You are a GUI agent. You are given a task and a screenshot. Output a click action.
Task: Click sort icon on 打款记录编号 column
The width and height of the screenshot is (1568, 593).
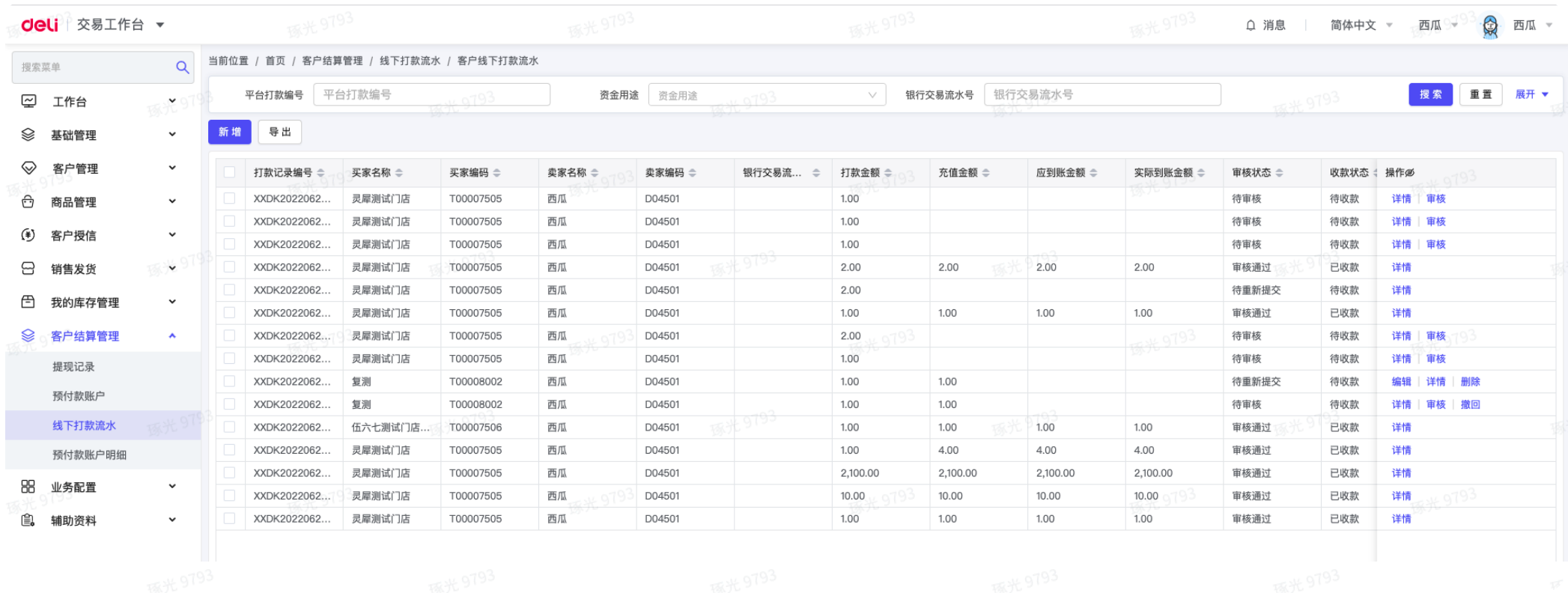(320, 173)
